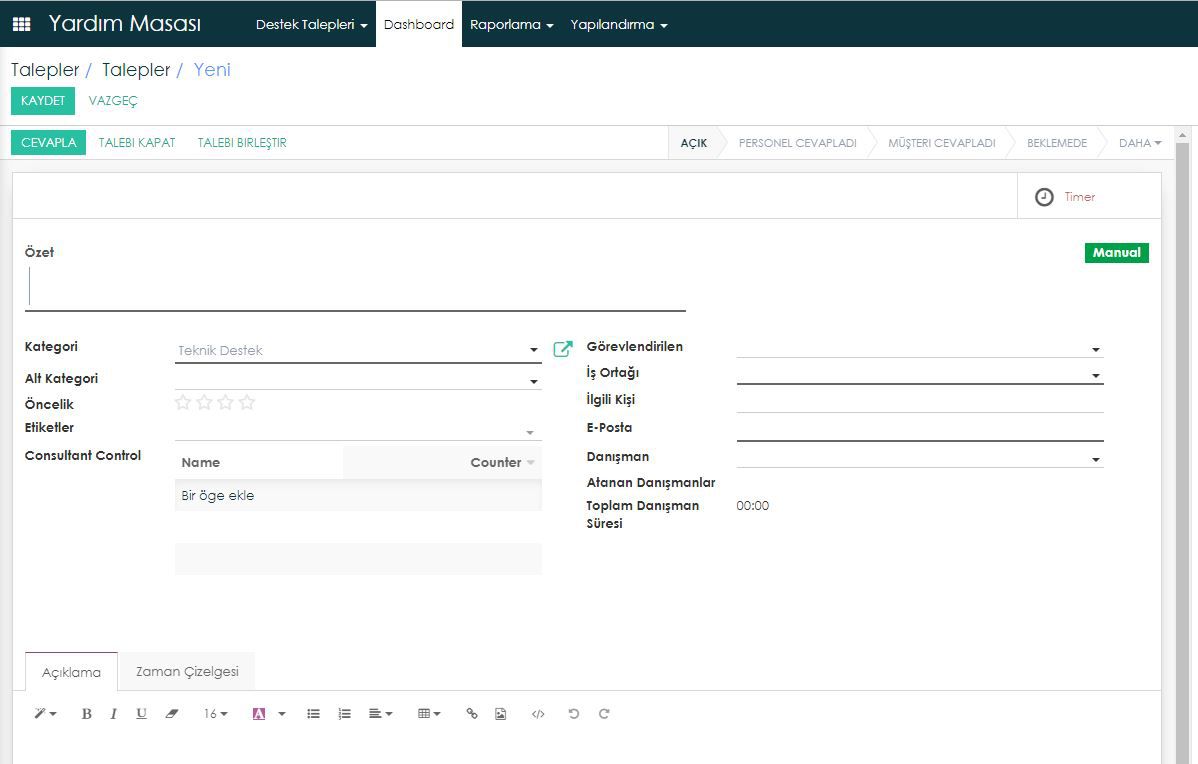Set status to BEKLEMEDE

[x=1057, y=143]
